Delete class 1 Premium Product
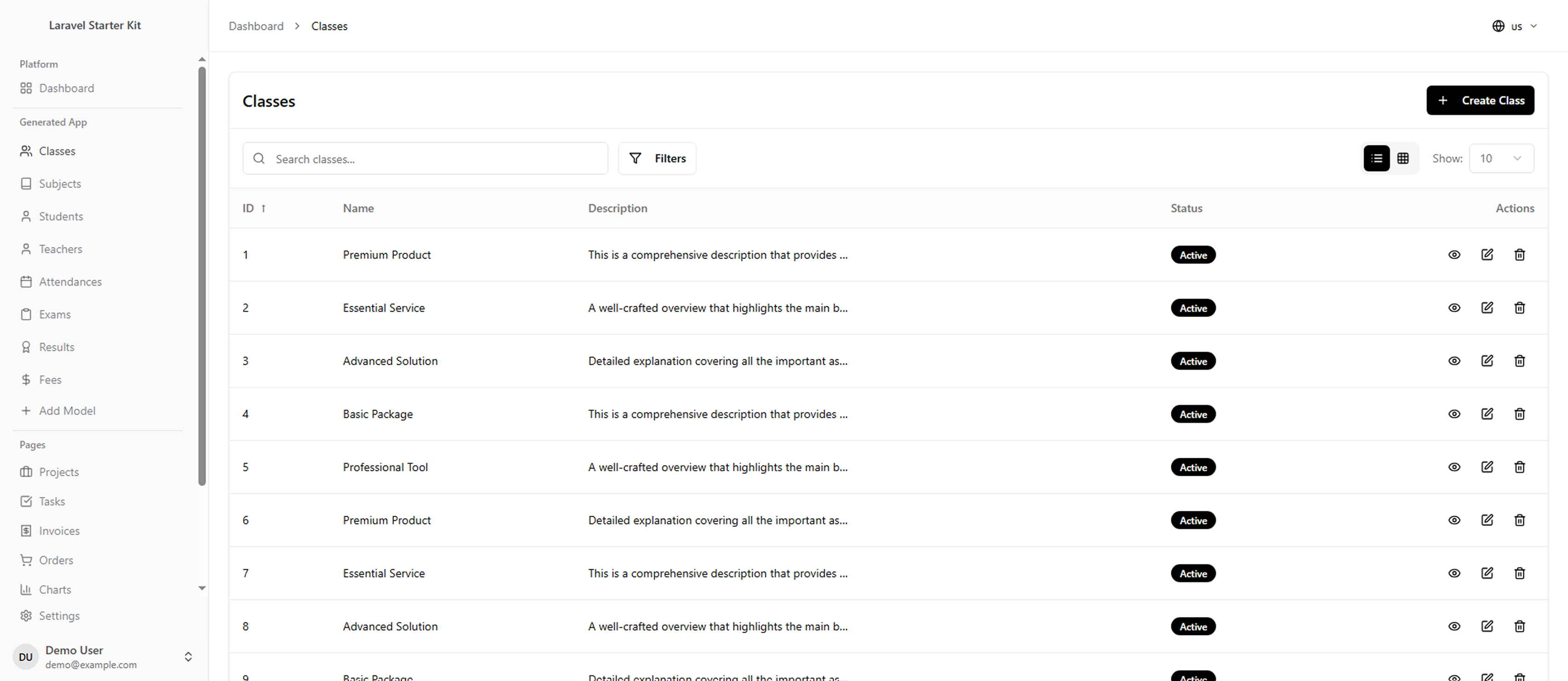The height and width of the screenshot is (681, 1568). 1520,254
